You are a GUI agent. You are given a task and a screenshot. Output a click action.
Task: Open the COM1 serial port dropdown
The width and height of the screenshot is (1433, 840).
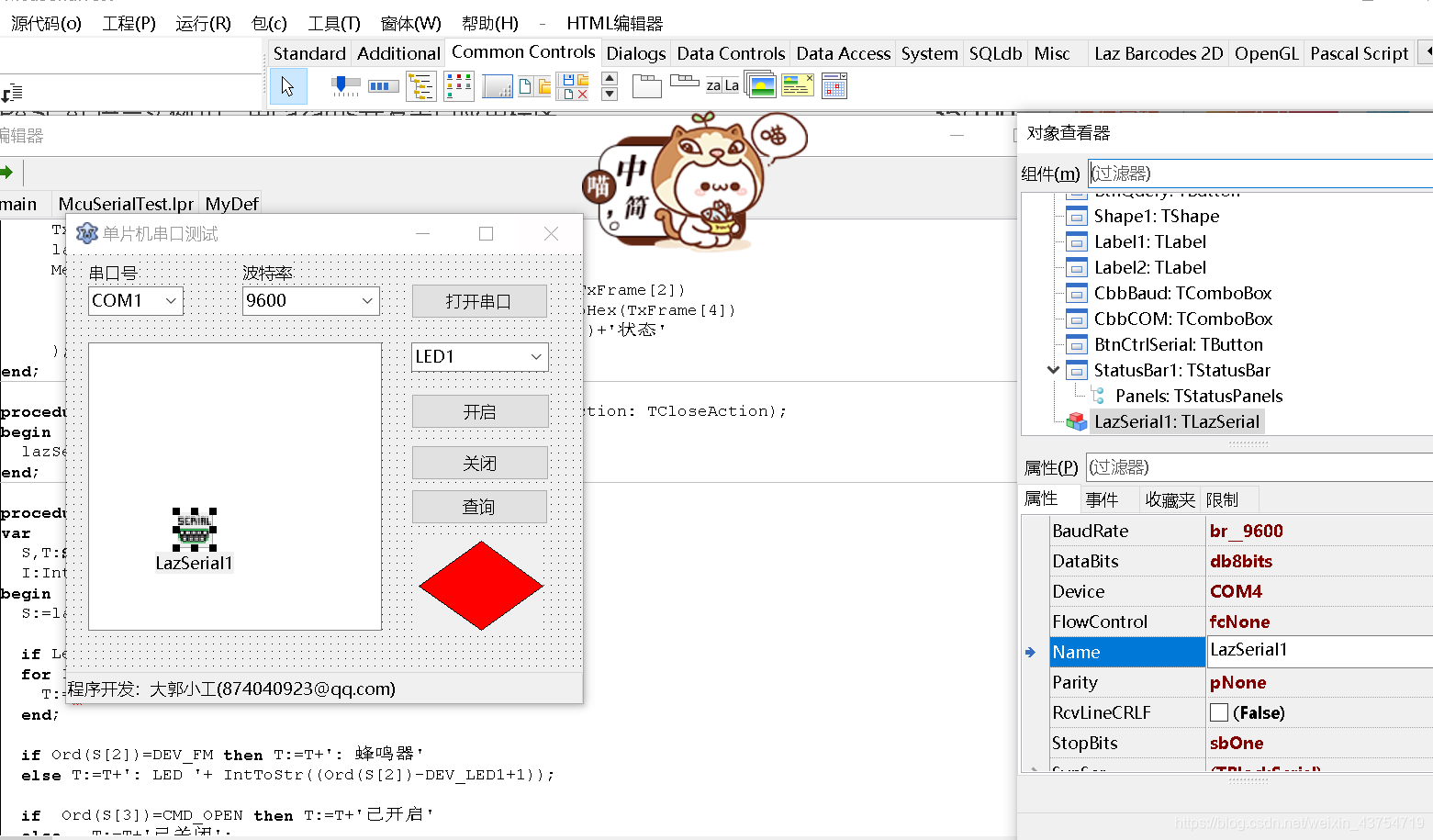coord(171,300)
